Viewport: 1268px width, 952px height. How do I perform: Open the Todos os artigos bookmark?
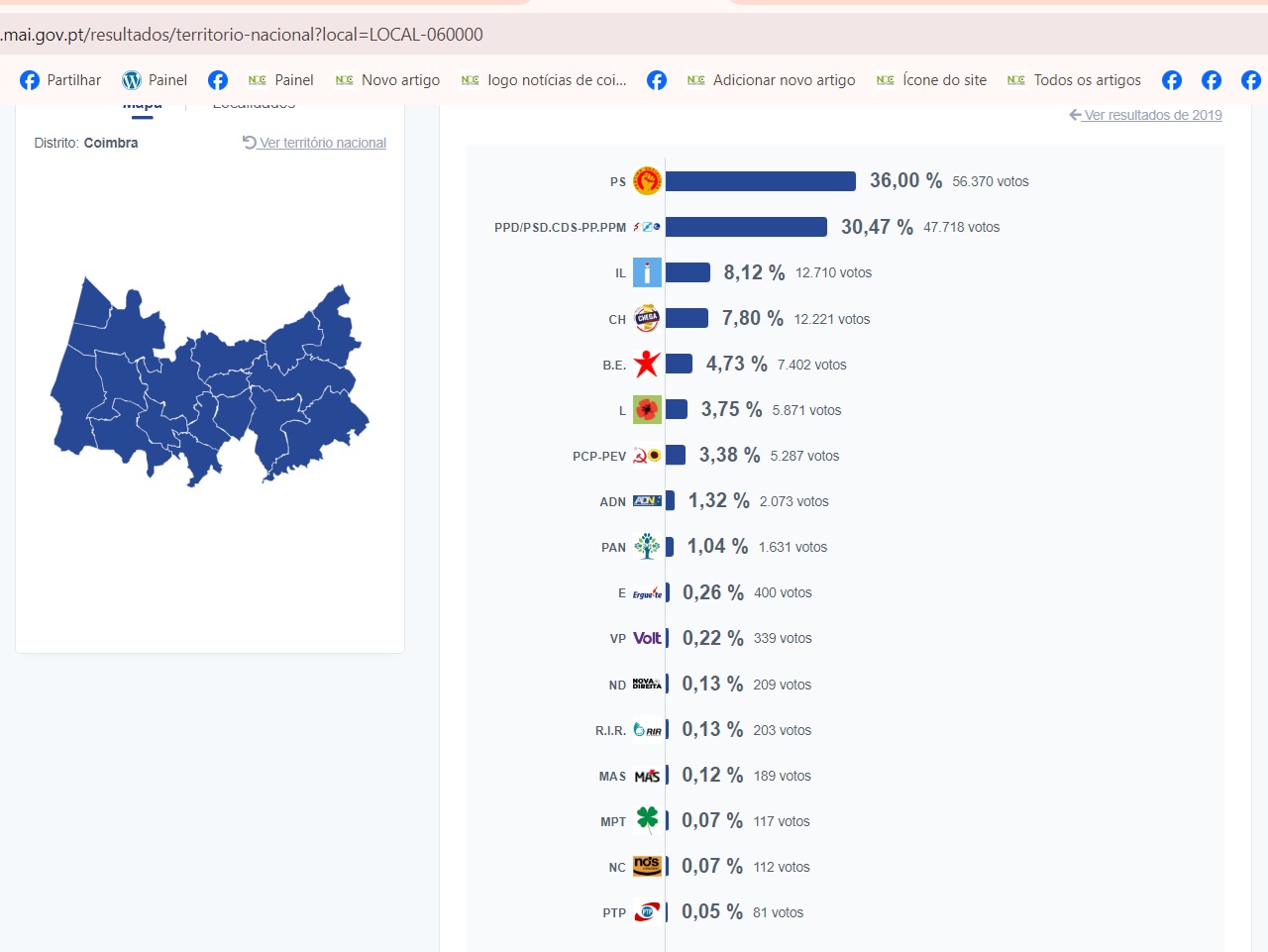(1074, 80)
